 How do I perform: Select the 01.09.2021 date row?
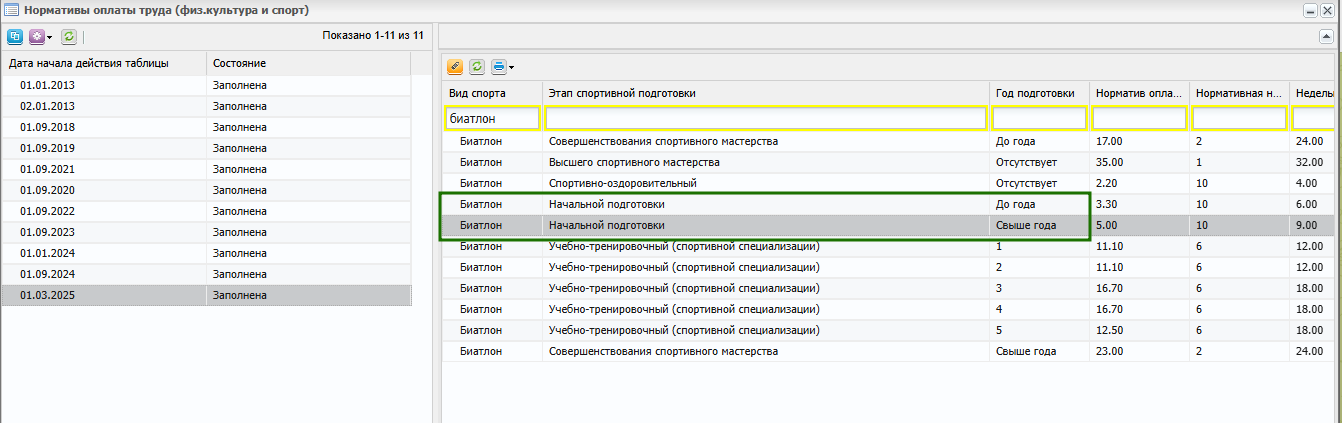pos(206,169)
